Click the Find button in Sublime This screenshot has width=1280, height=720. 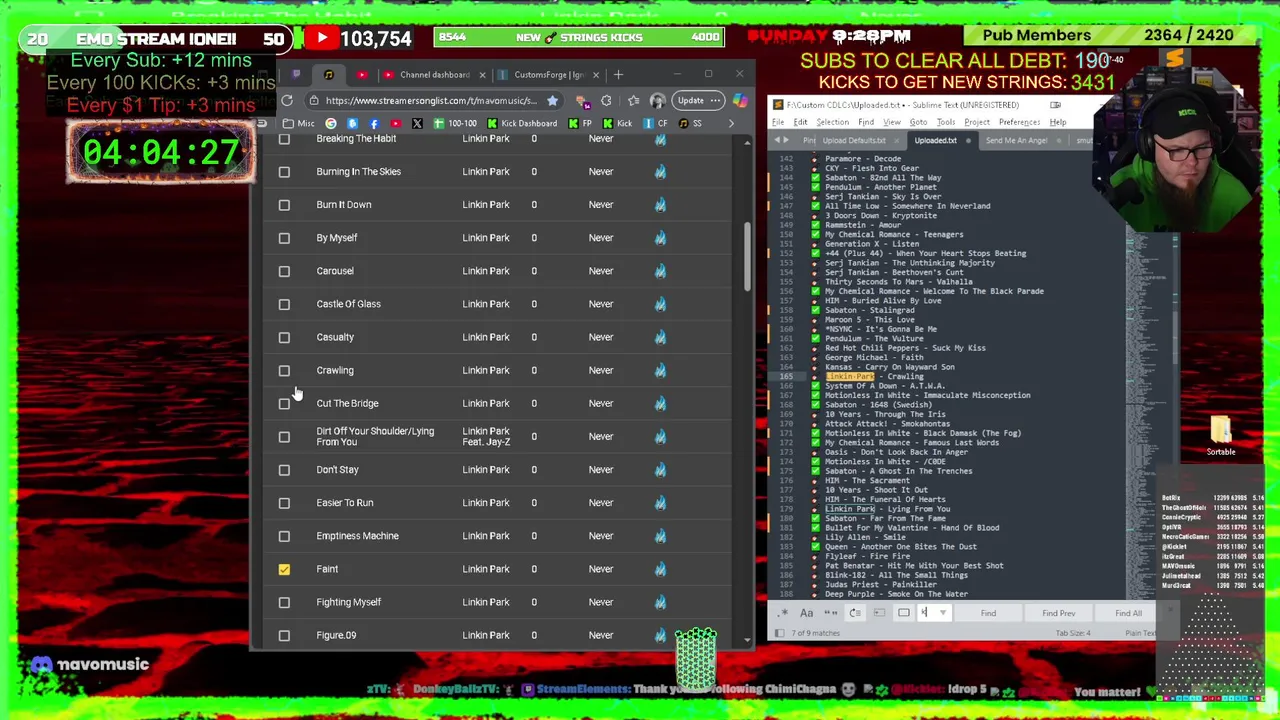(988, 613)
